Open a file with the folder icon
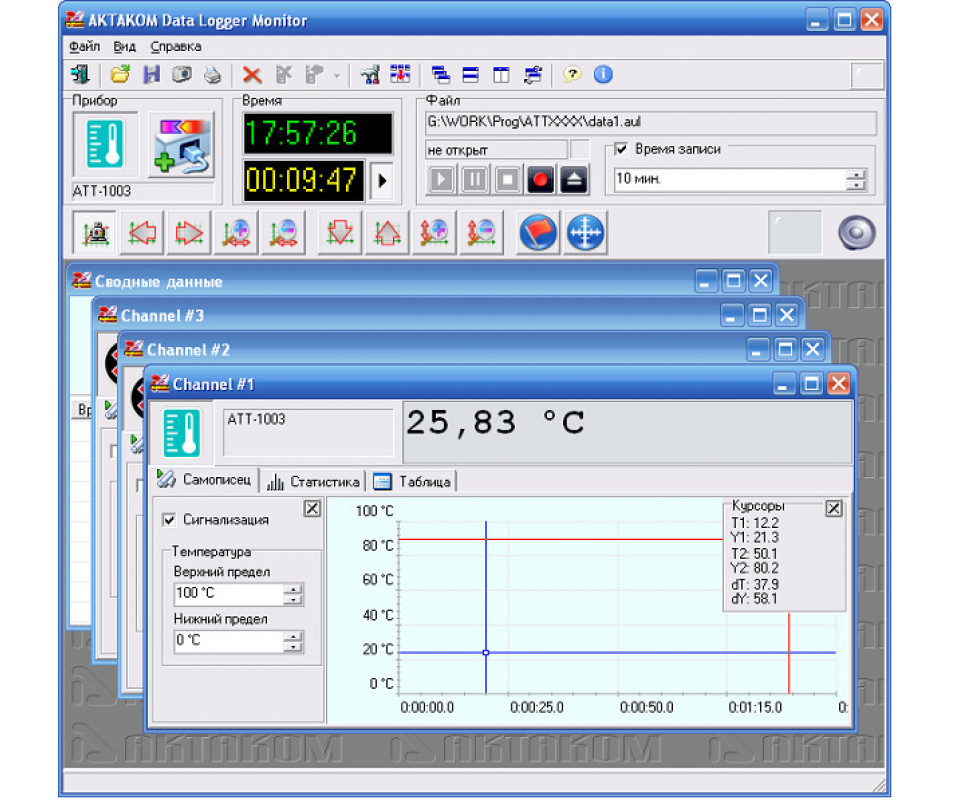953x800 pixels. 120,75
